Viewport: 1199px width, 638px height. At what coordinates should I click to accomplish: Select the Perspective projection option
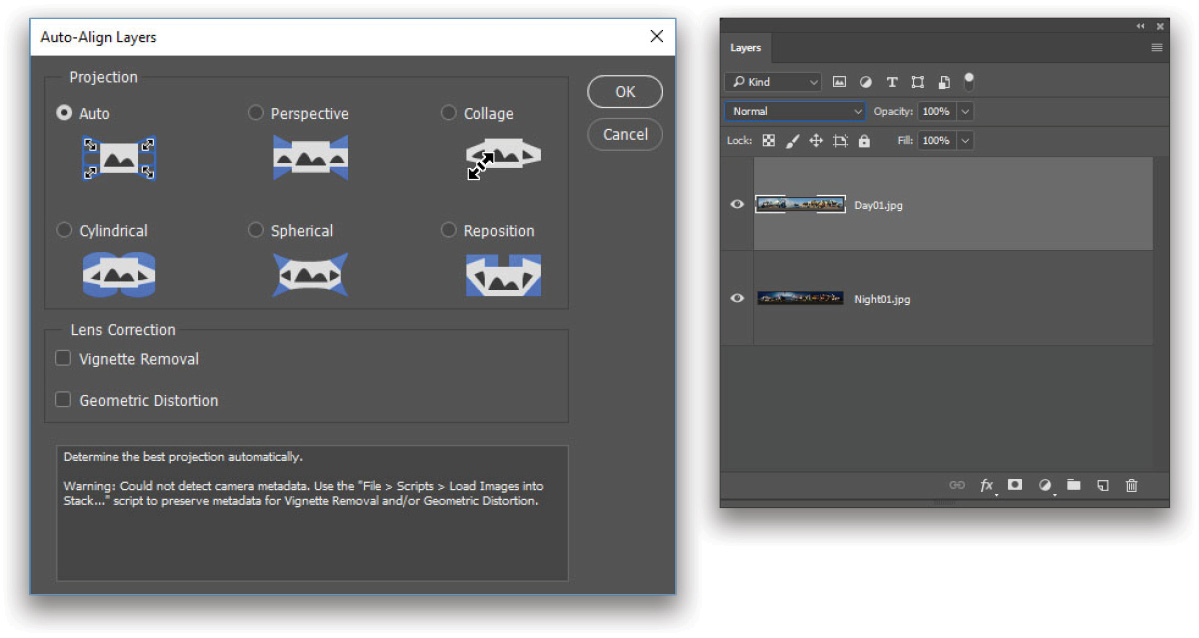[256, 113]
